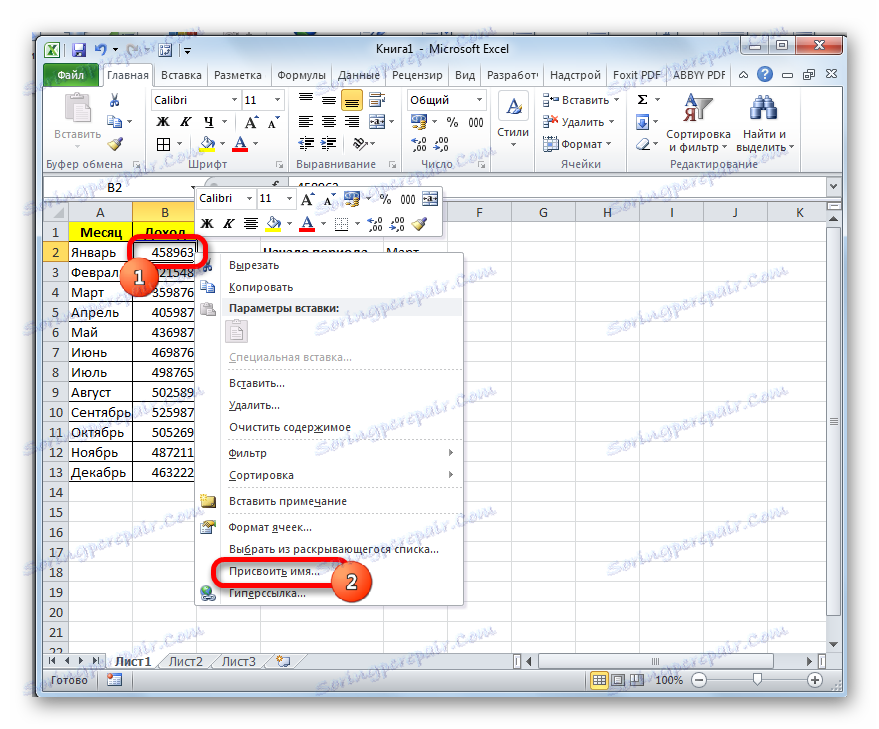Click Merge and Center icon in ribbon
This screenshot has width=879, height=729.
point(377,122)
